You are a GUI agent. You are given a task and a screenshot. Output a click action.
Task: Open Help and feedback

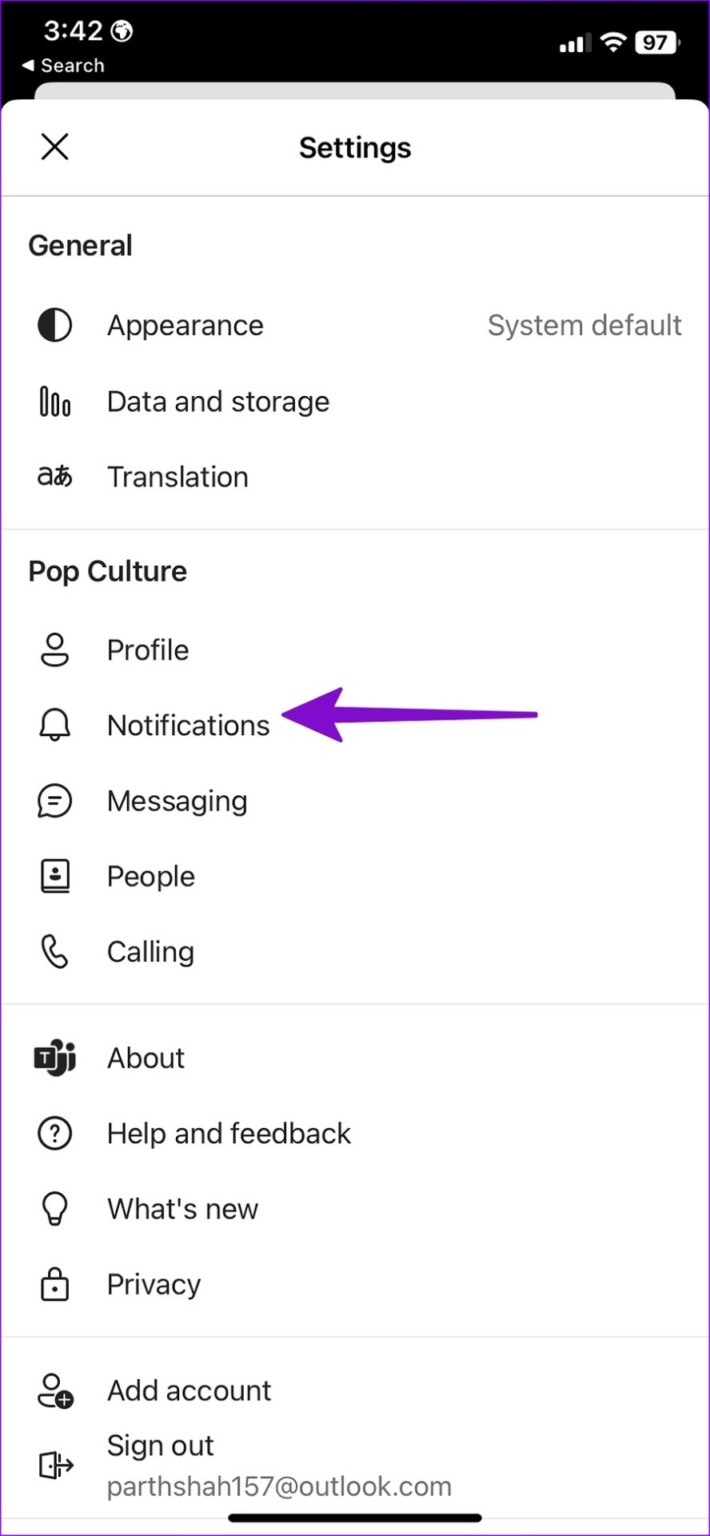[228, 1133]
